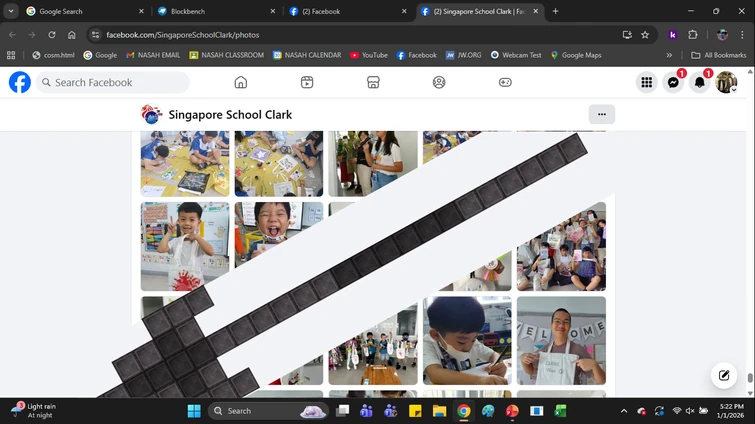Click install app icon in address bar

tap(627, 35)
